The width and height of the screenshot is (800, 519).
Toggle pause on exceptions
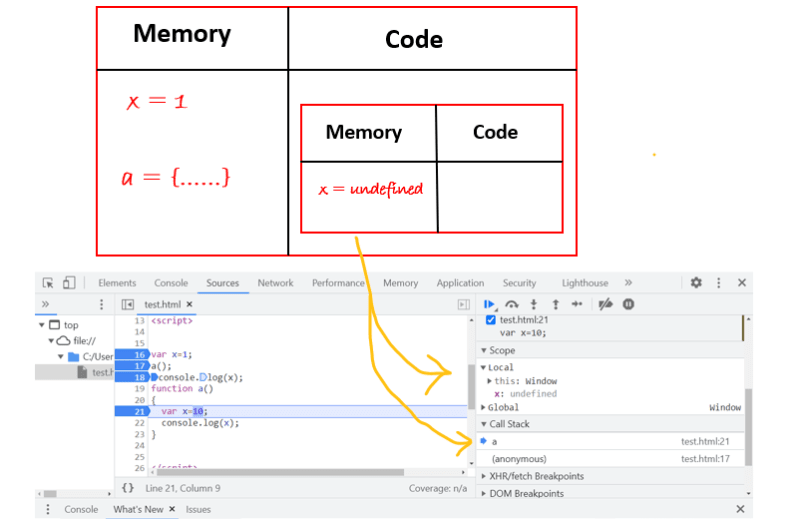tap(628, 305)
